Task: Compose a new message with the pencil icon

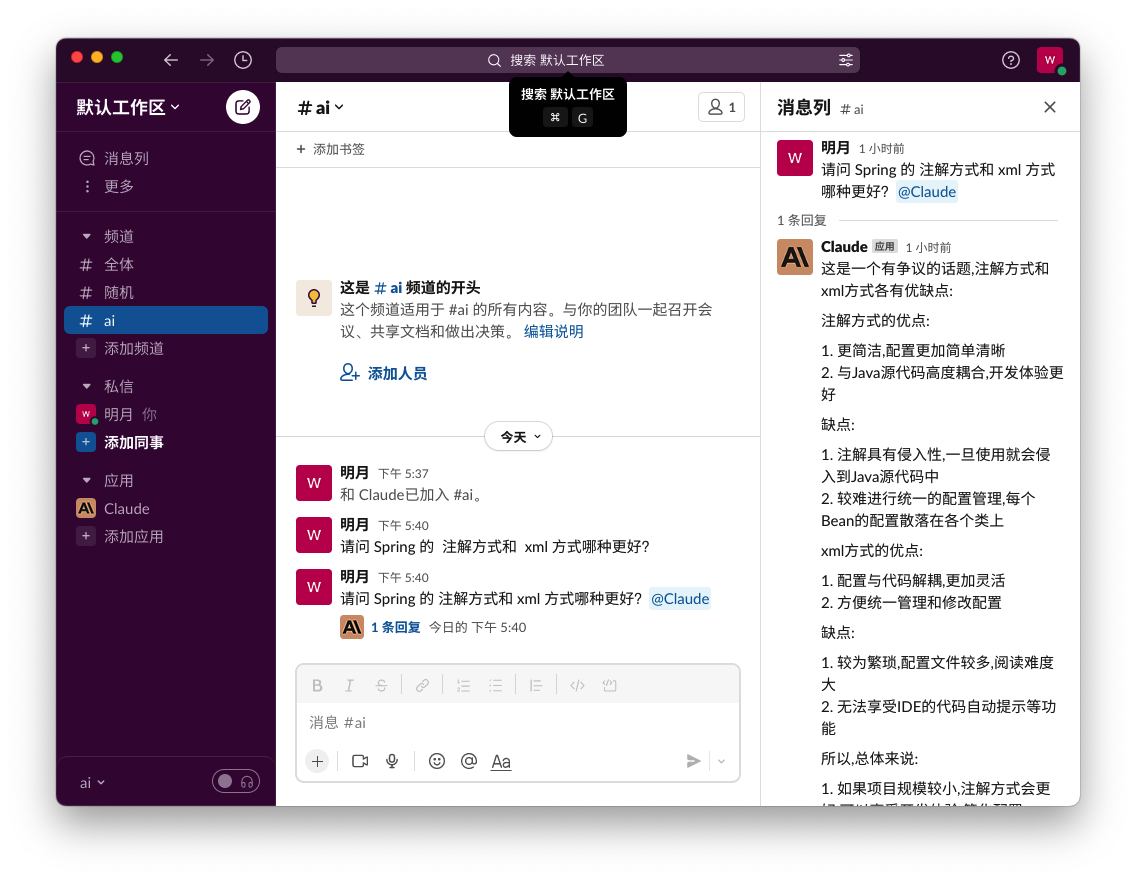Action: point(243,107)
